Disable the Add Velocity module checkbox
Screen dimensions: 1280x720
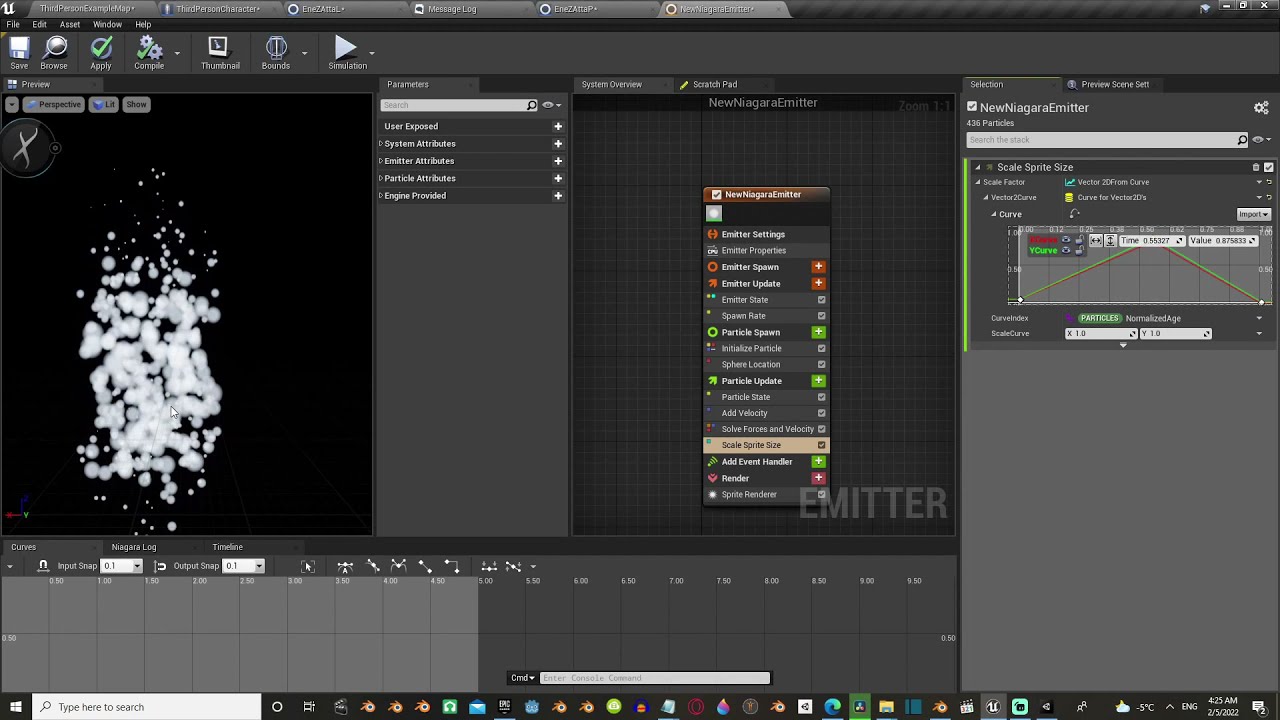click(x=822, y=413)
